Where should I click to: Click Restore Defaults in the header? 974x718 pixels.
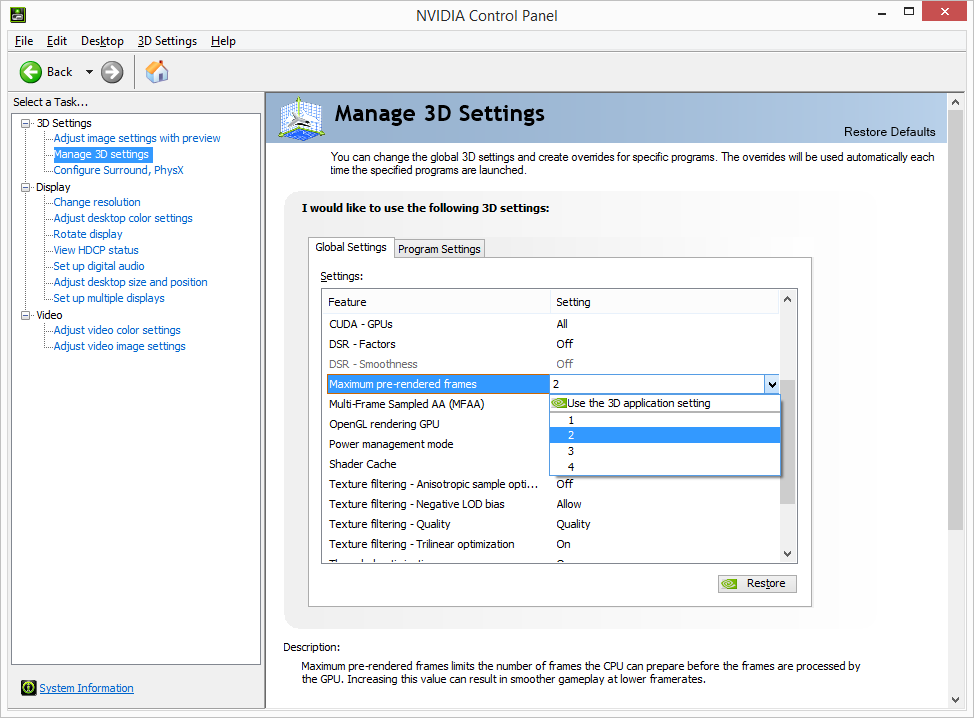[x=889, y=132]
